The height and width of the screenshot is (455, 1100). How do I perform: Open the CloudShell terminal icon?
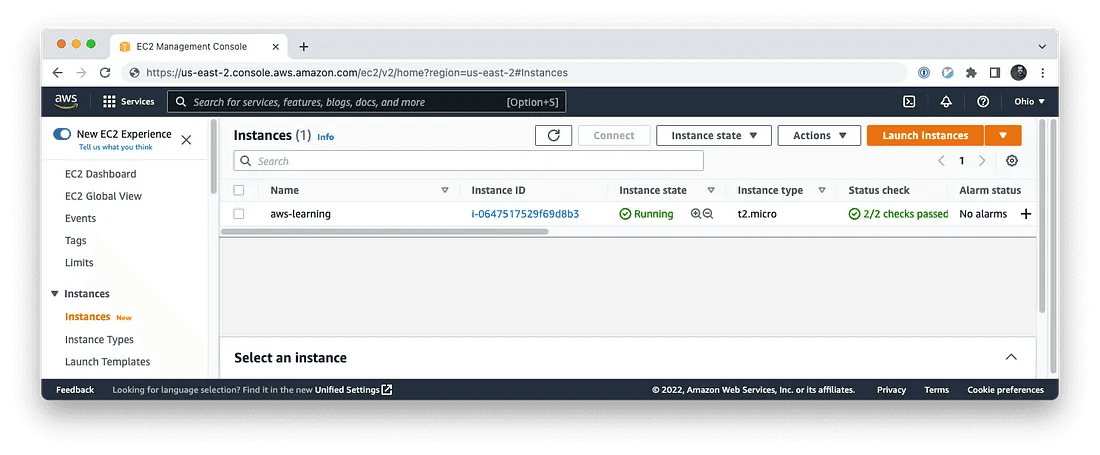pyautogui.click(x=908, y=102)
